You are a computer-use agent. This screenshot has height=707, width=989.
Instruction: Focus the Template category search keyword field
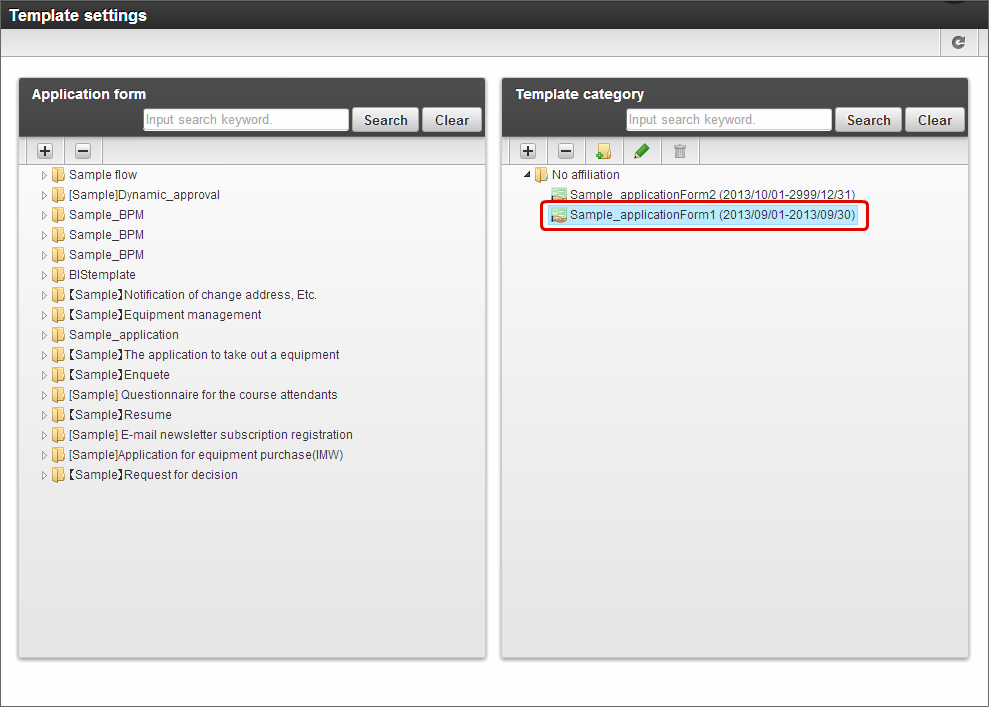pyautogui.click(x=729, y=120)
